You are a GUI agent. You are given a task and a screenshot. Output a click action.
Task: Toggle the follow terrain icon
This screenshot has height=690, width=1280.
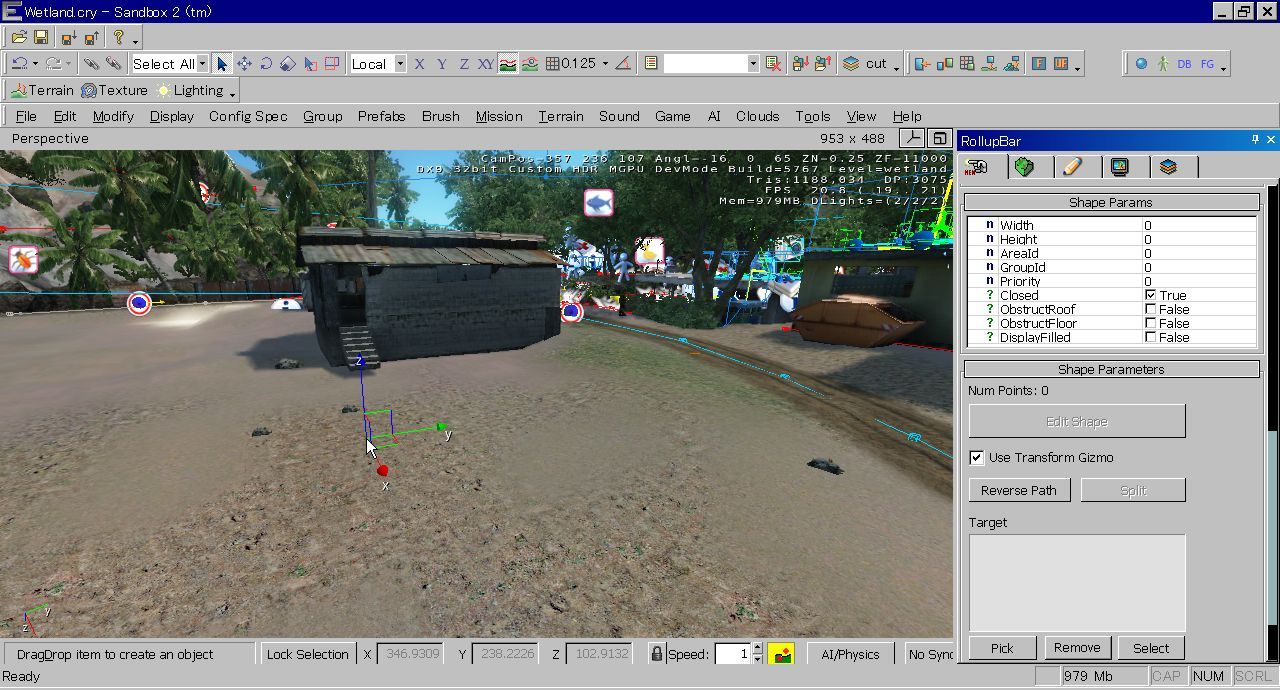point(508,63)
